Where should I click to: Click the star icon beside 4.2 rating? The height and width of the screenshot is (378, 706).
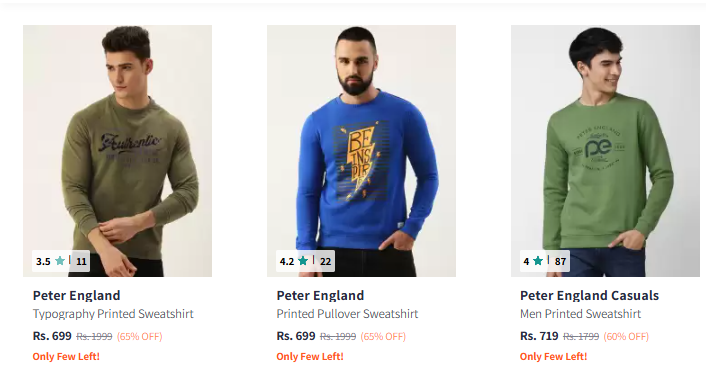click(303, 261)
